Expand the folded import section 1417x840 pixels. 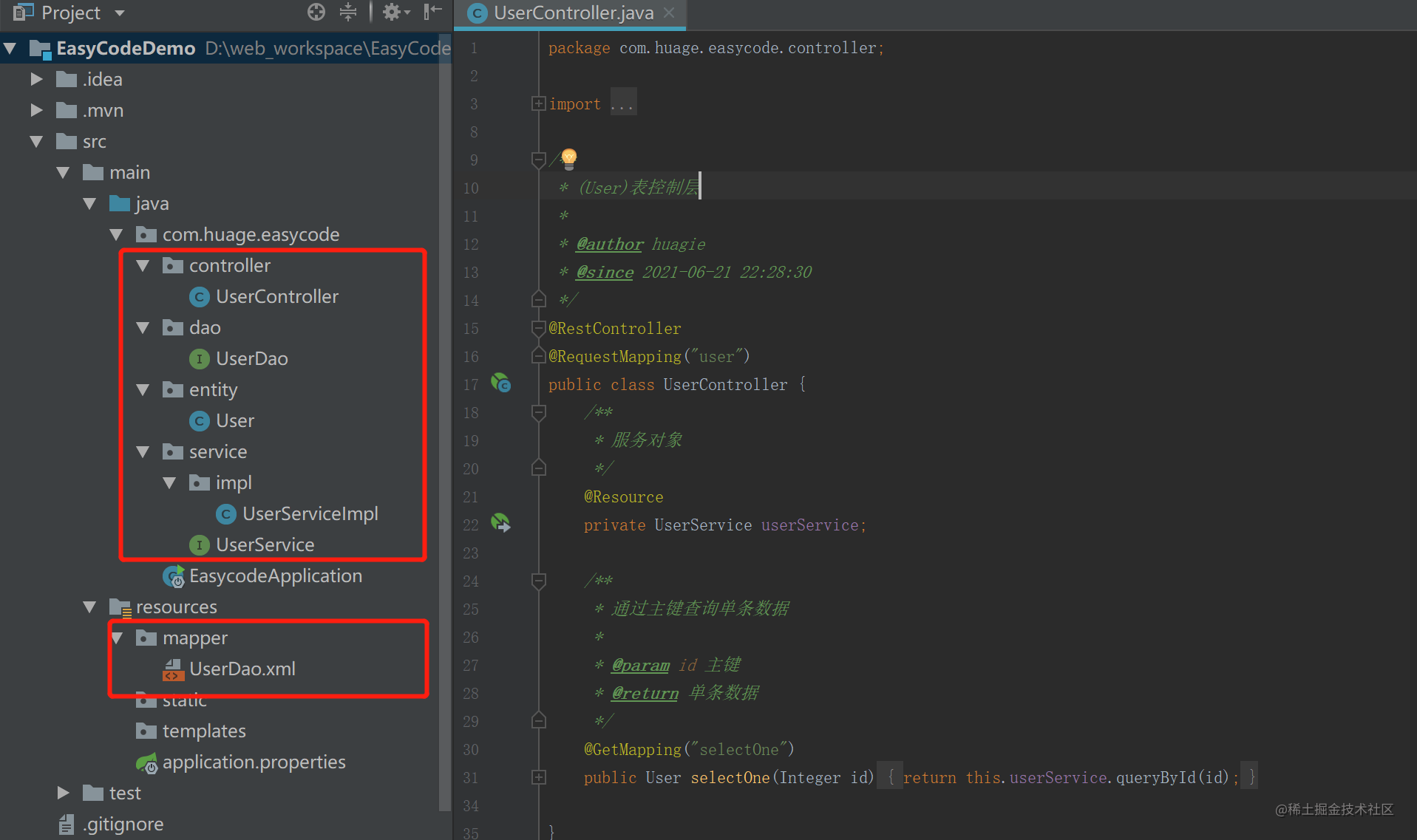tap(538, 104)
